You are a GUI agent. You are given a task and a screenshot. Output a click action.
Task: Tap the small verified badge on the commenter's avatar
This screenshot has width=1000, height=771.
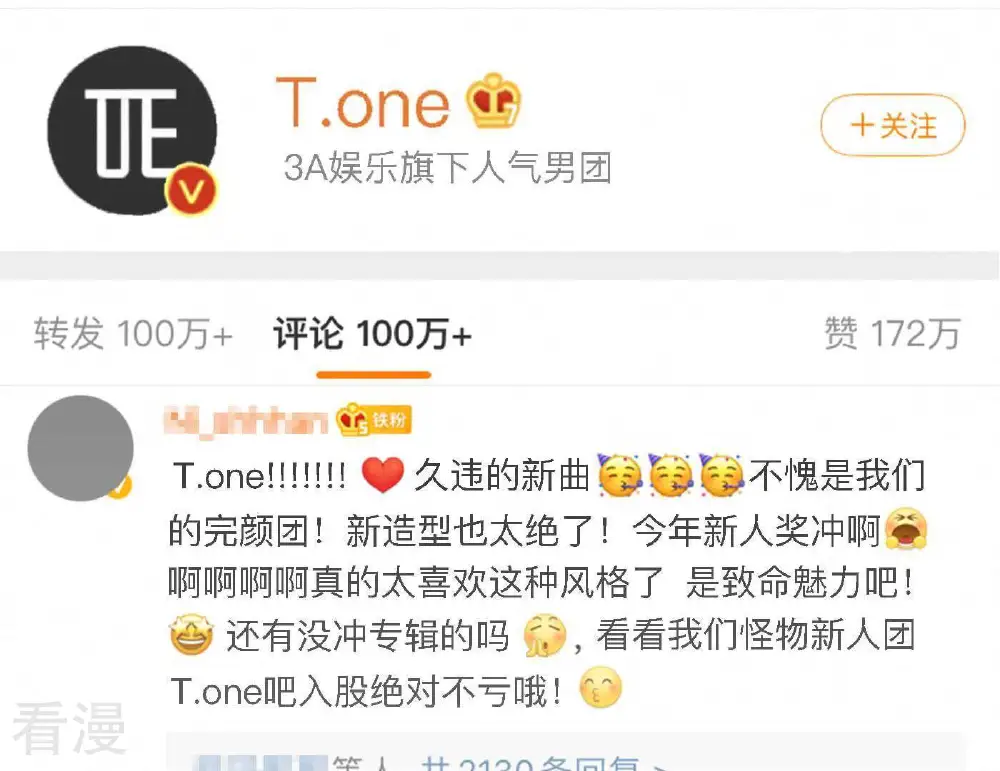tap(120, 487)
